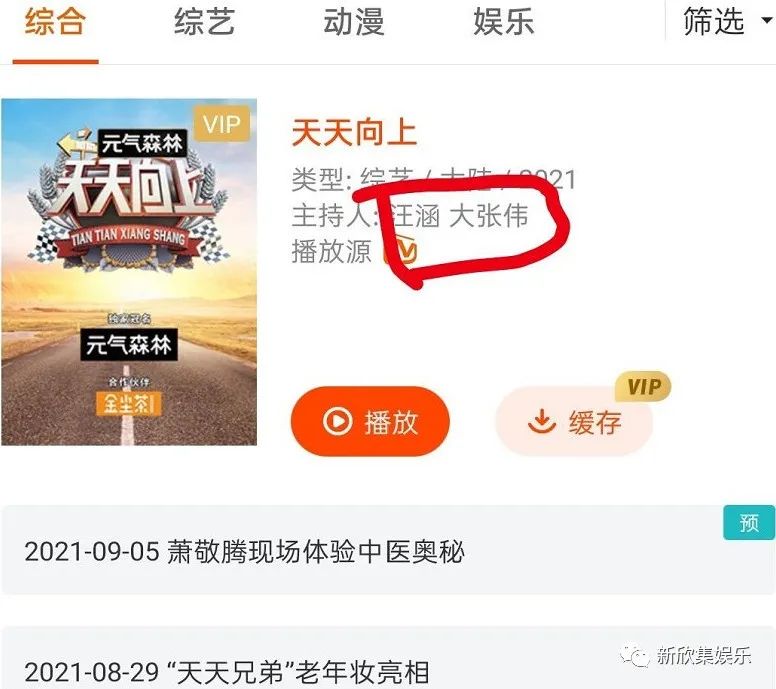This screenshot has width=776, height=689.
Task: Open the 综艺 tab
Action: tap(204, 22)
